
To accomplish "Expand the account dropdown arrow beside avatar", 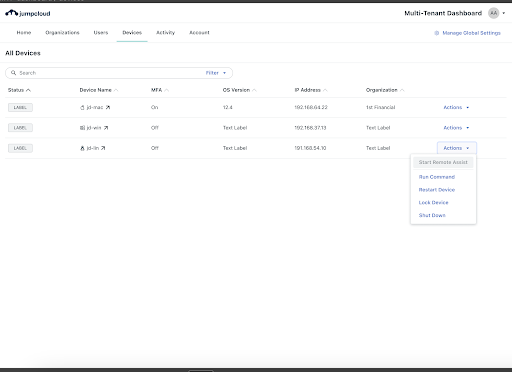I will click(504, 13).
